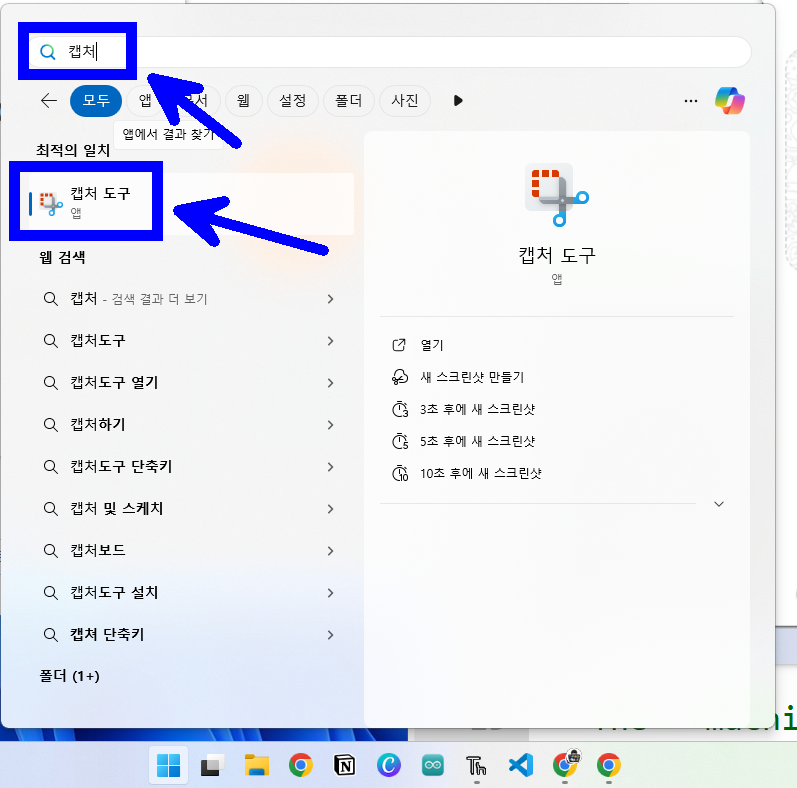Open web suggestion 캡처도구 설치
This screenshot has height=788, width=797.
(x=114, y=593)
